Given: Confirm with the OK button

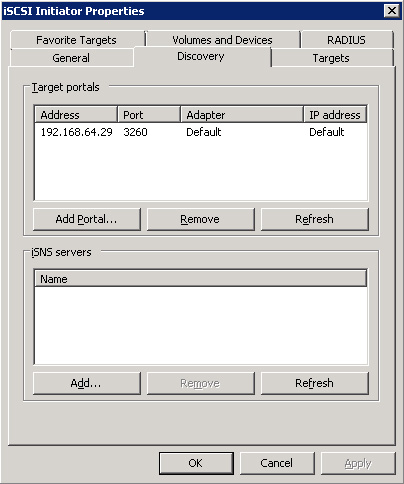Looking at the screenshot, I should click(196, 463).
